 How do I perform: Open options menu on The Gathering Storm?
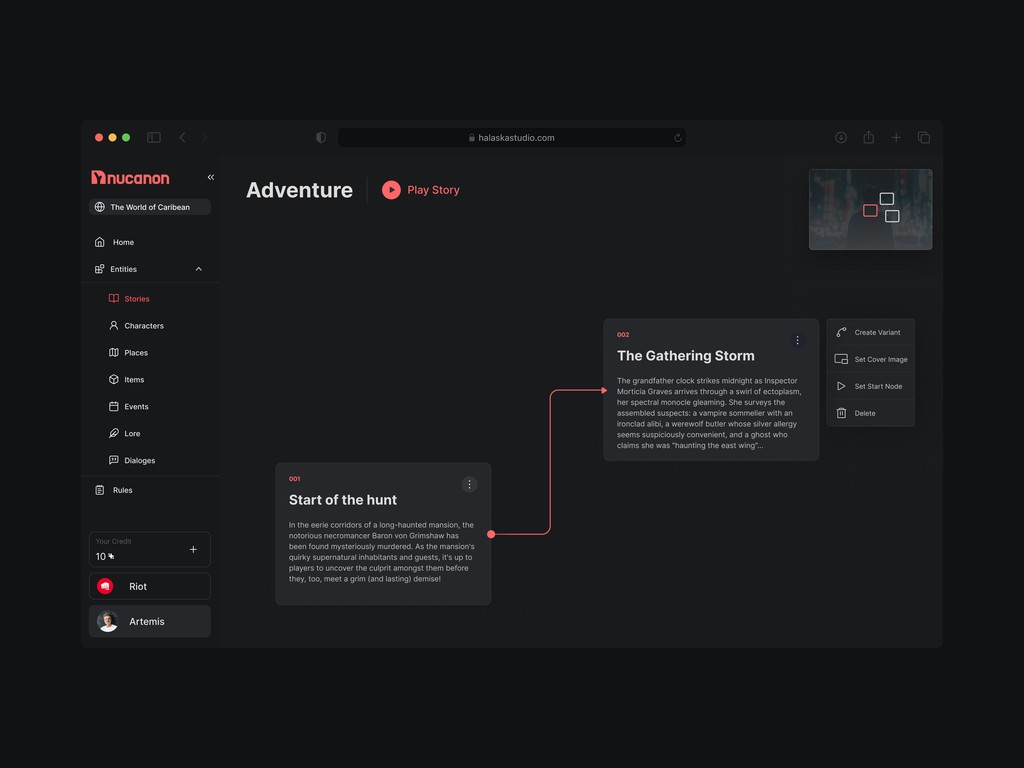coord(797,340)
